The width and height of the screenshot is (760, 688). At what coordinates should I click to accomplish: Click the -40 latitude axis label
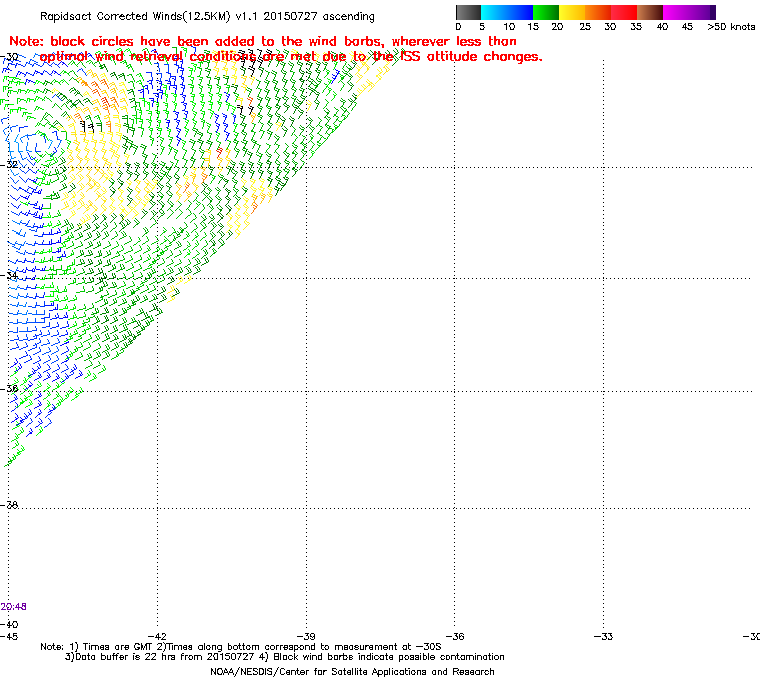pyautogui.click(x=9, y=624)
